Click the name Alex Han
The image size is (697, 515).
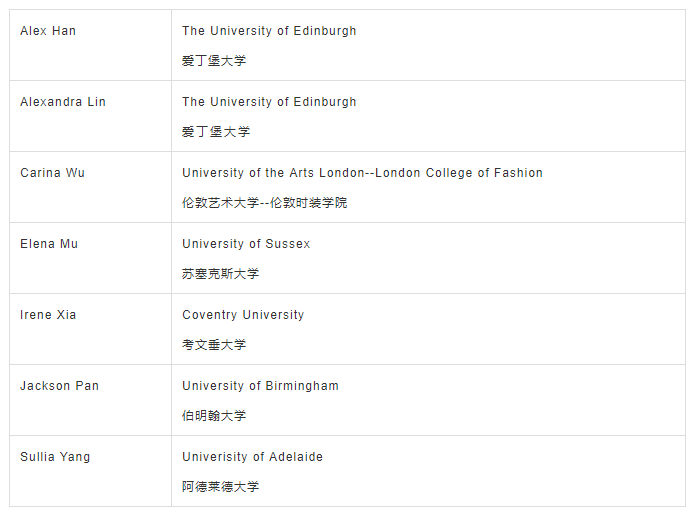[x=48, y=31]
